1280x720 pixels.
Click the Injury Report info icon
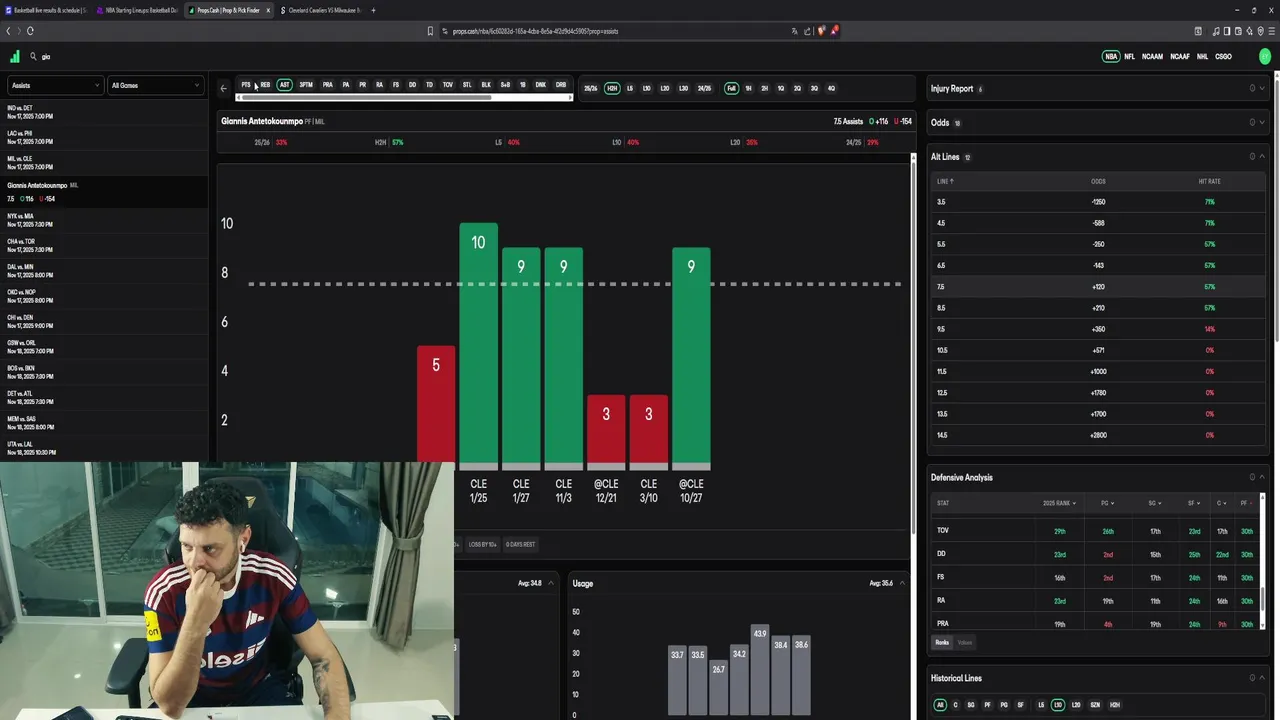pyautogui.click(x=1252, y=88)
